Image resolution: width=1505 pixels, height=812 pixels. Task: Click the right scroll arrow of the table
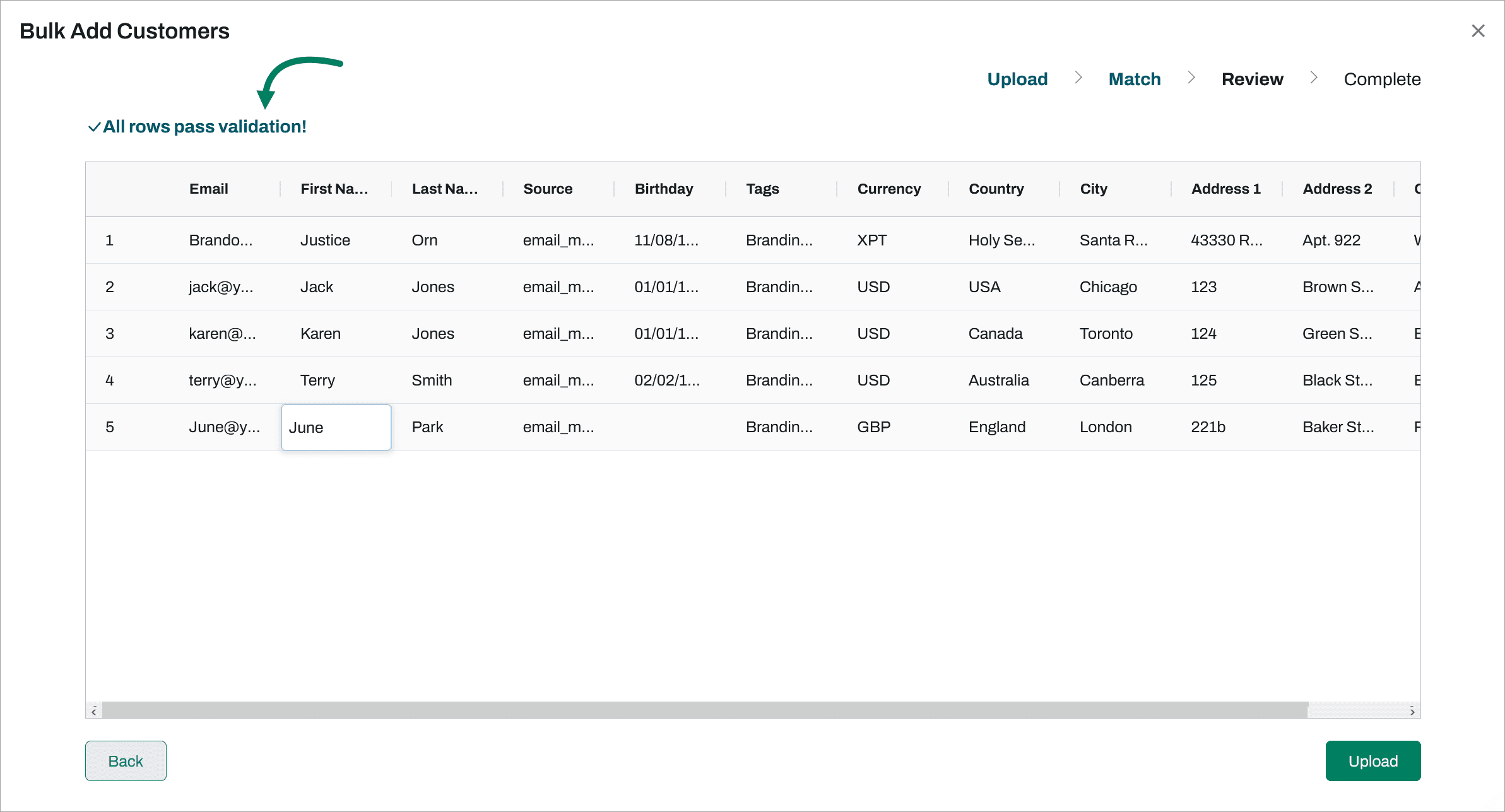tap(1413, 711)
